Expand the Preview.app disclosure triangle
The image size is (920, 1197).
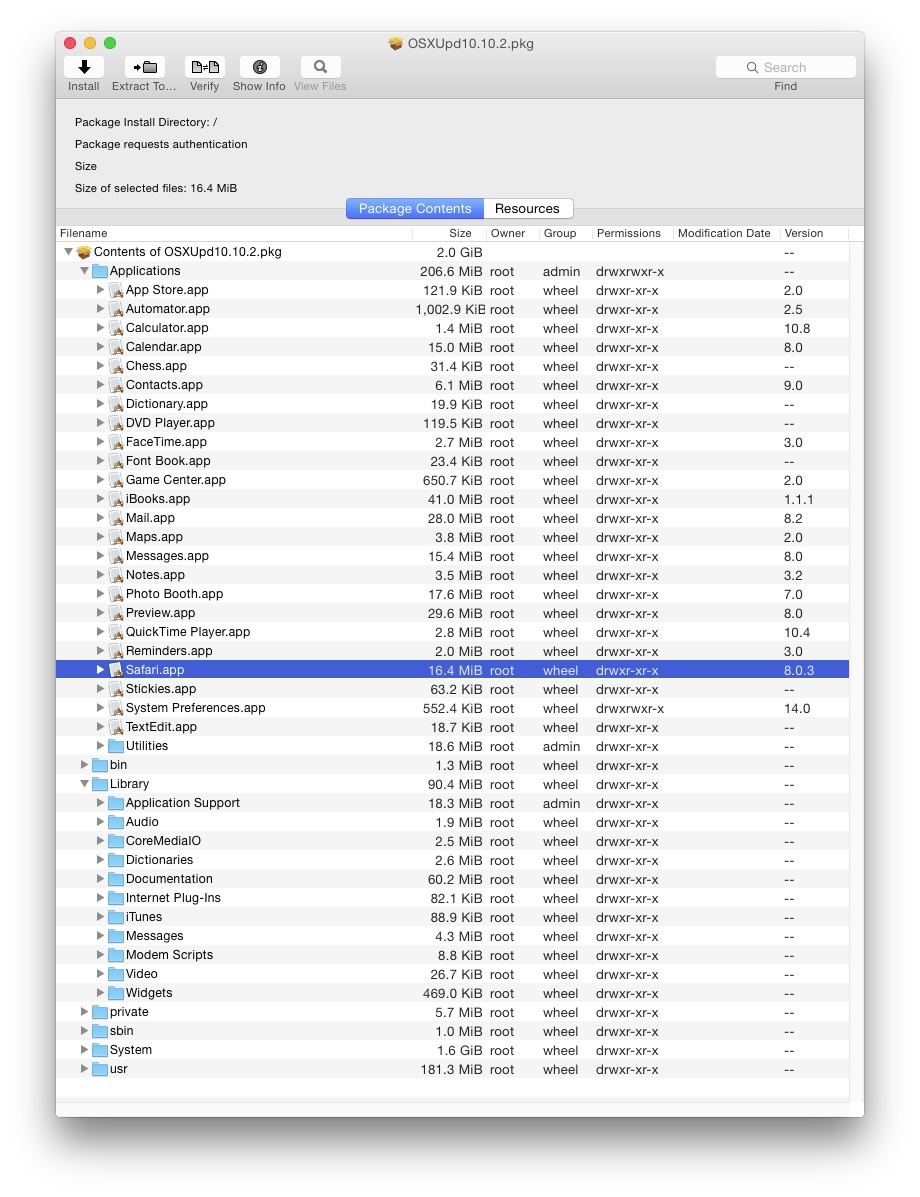tap(100, 613)
